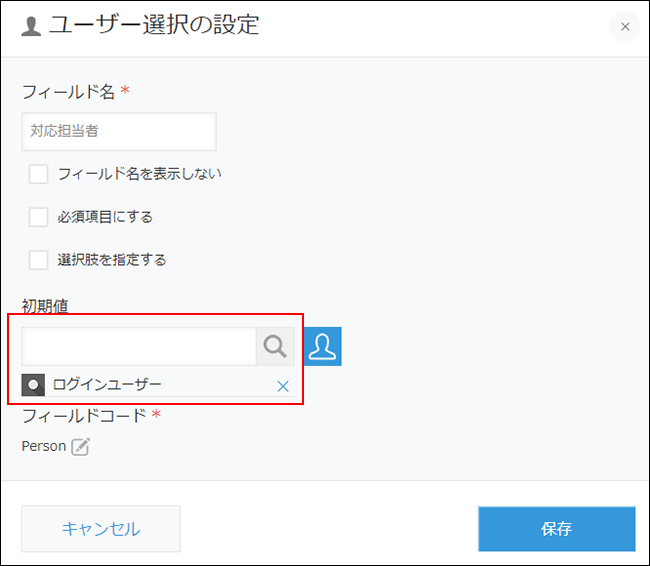Open the user picker blue person icon
The image size is (650, 566).
(x=323, y=346)
